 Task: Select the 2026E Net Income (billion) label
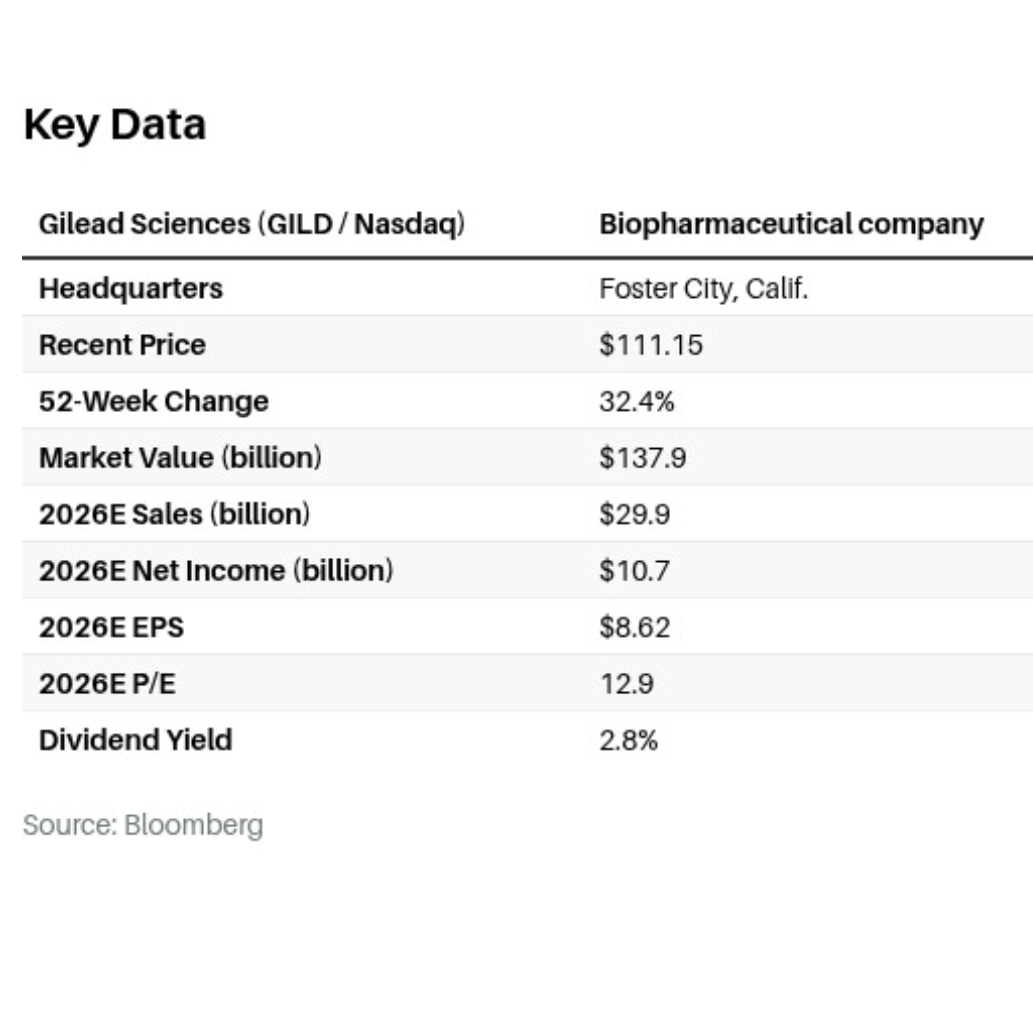click(x=216, y=571)
